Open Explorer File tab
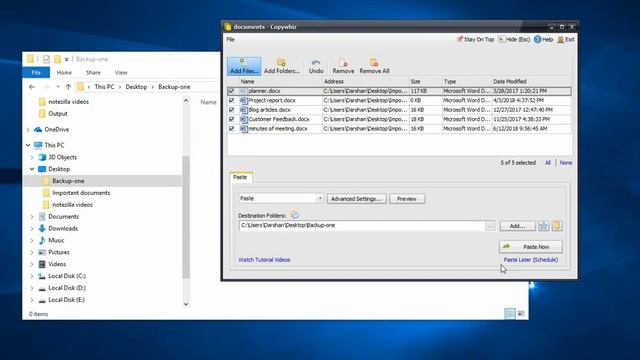Viewport: 640px width, 360px height. (x=36, y=73)
